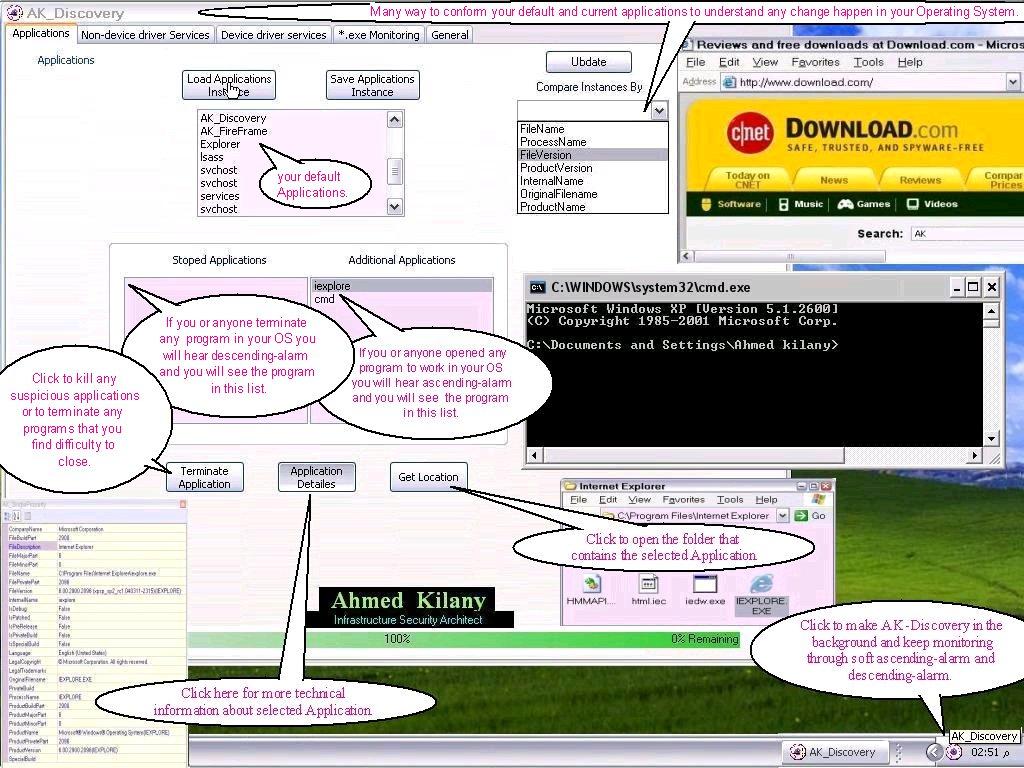This screenshot has height=768, width=1024.
Task: Select the html.iec file icon
Action: 648,583
